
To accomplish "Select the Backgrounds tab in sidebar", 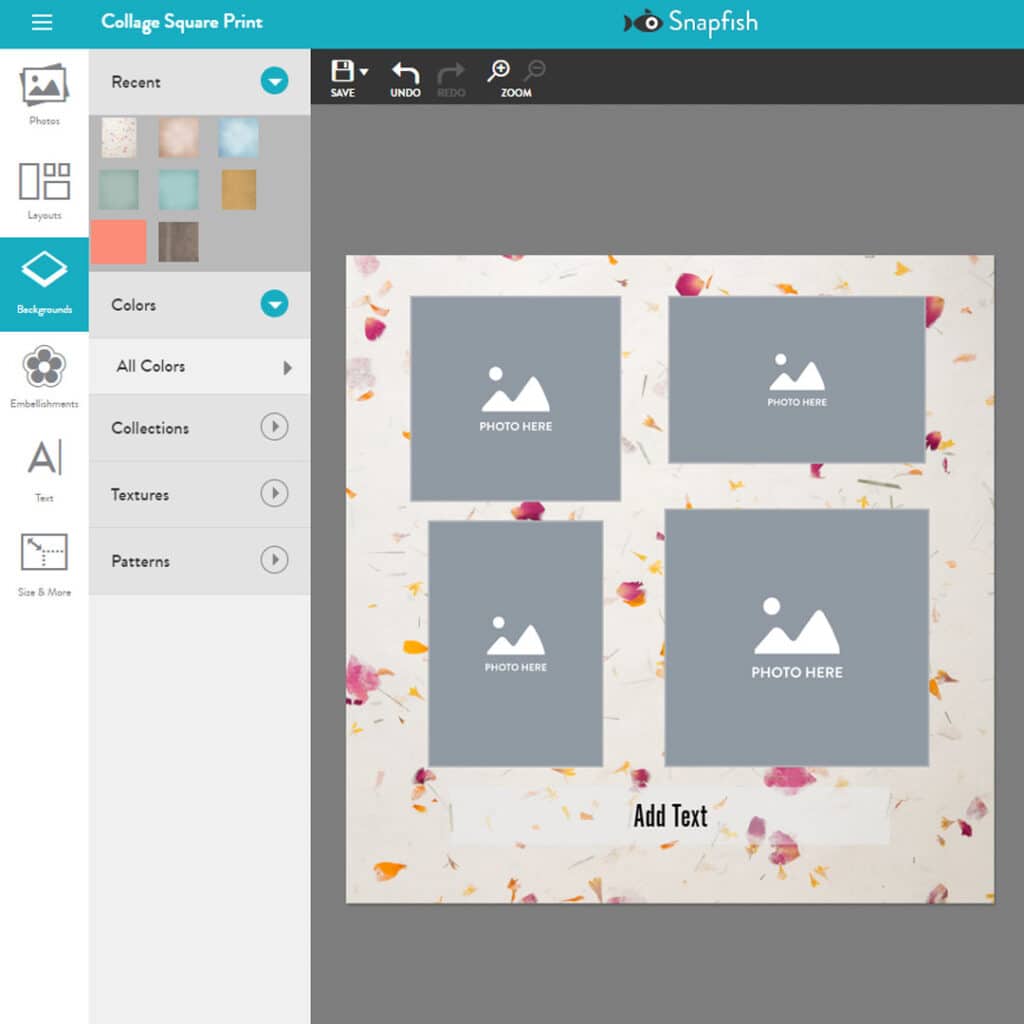I will click(44, 284).
